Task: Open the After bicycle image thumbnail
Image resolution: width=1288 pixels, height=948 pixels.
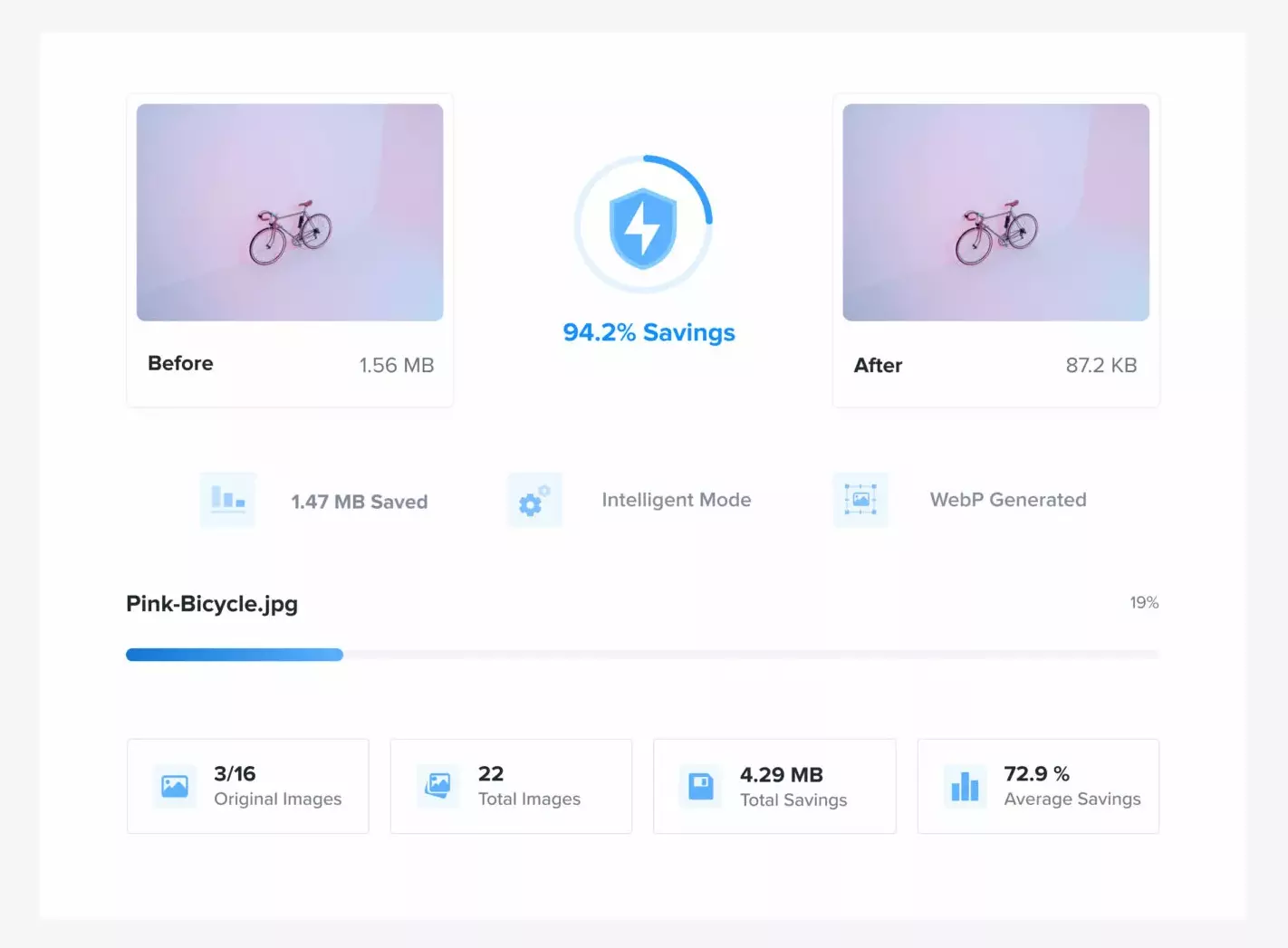Action: click(995, 213)
